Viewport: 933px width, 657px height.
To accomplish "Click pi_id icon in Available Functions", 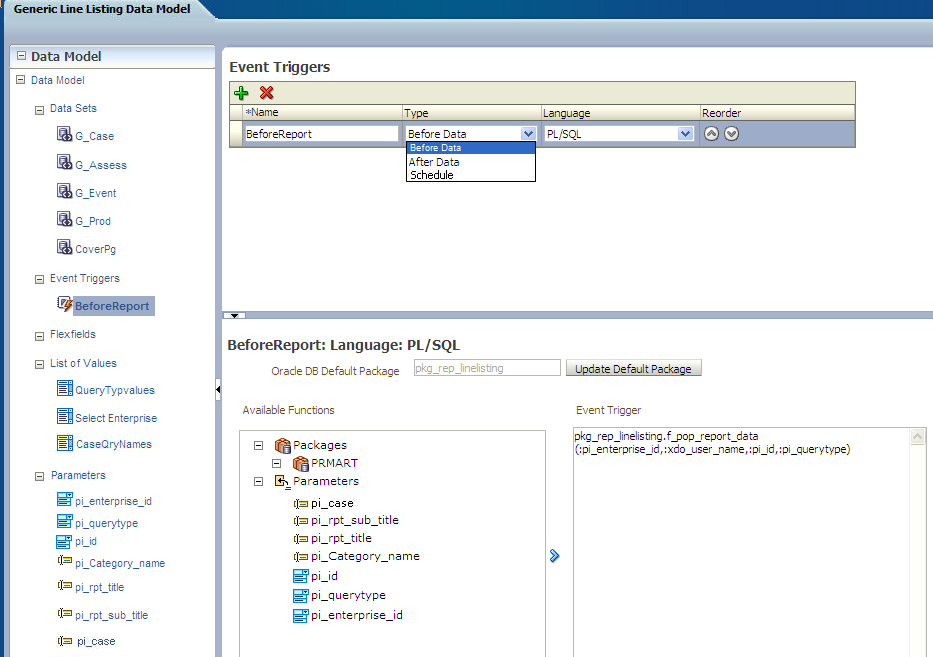I will coord(300,576).
